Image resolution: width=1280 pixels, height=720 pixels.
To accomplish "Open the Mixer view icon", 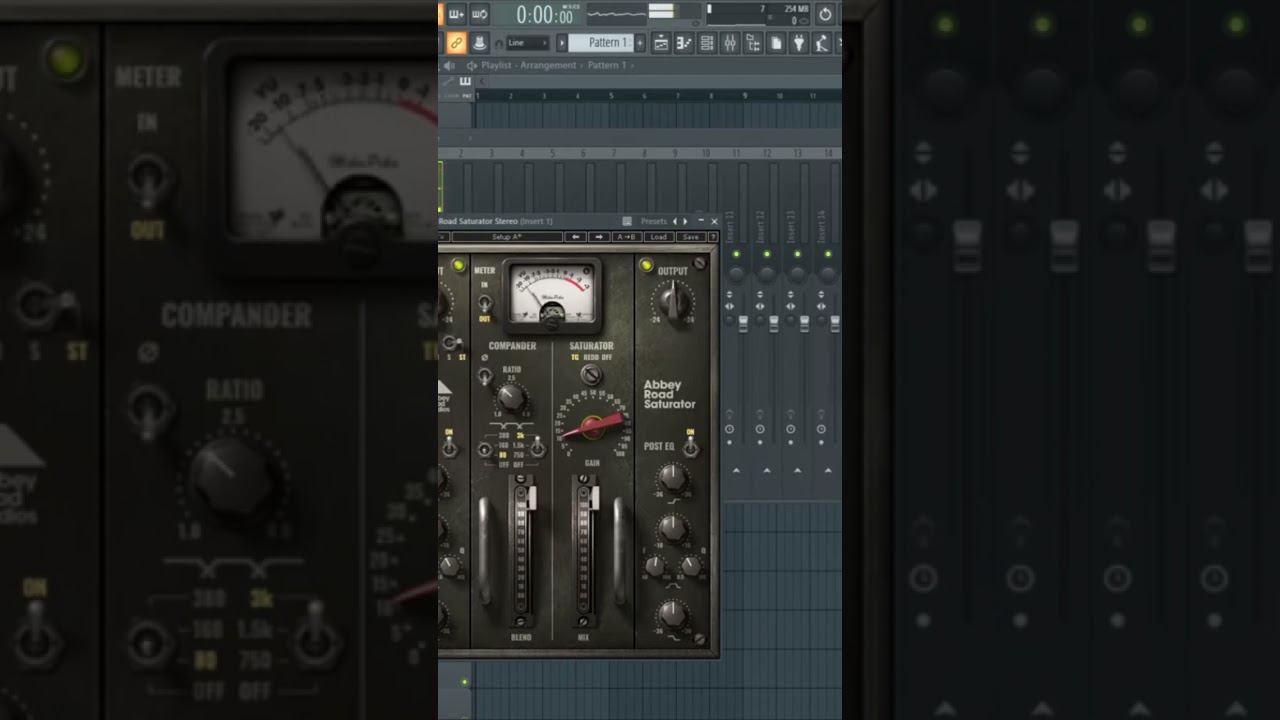I will 729,43.
